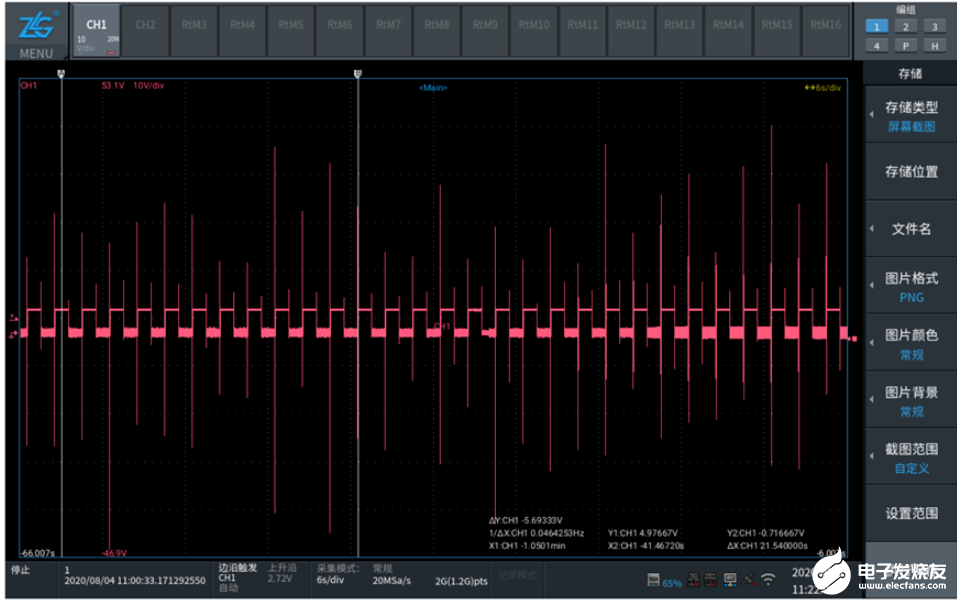Toggle the P group button

(906, 46)
